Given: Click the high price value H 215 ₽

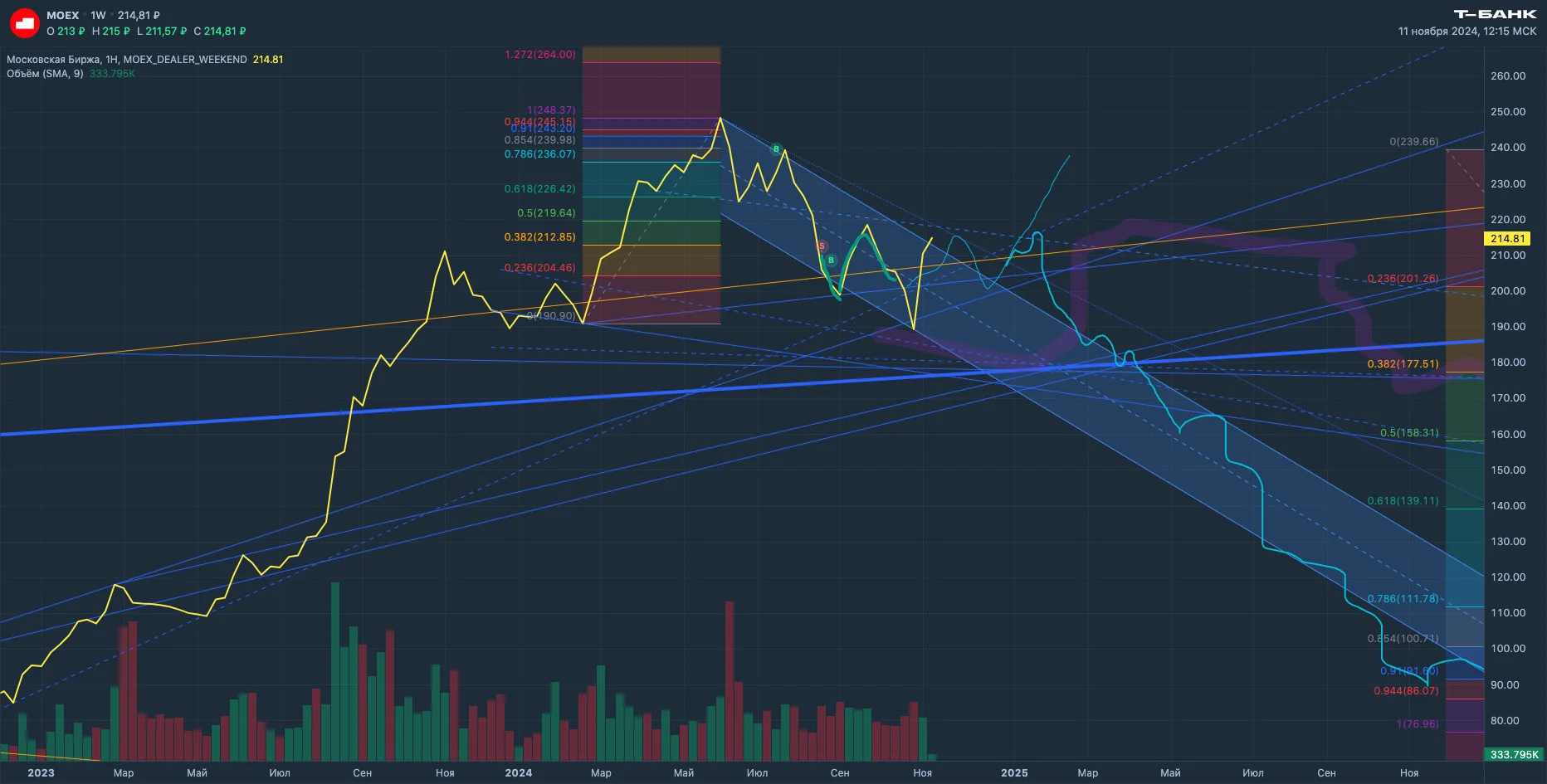Looking at the screenshot, I should 110,32.
